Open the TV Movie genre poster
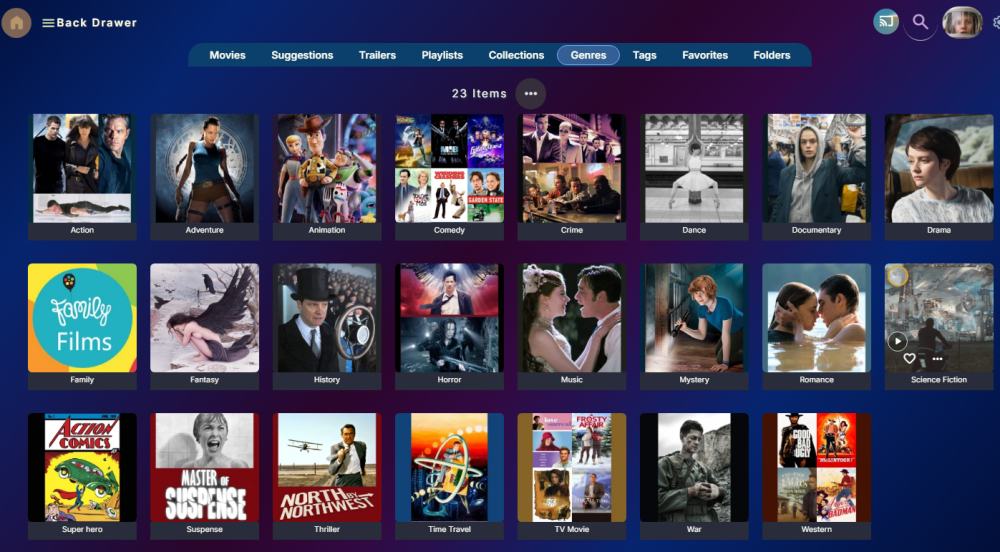The height and width of the screenshot is (552, 1000). [x=572, y=467]
